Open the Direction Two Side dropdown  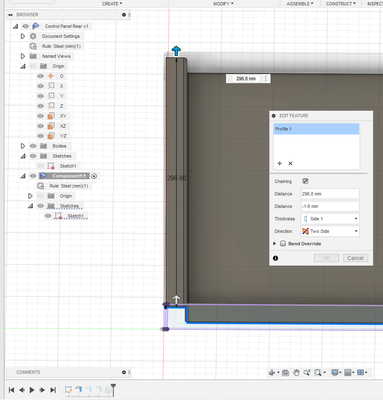[330, 231]
